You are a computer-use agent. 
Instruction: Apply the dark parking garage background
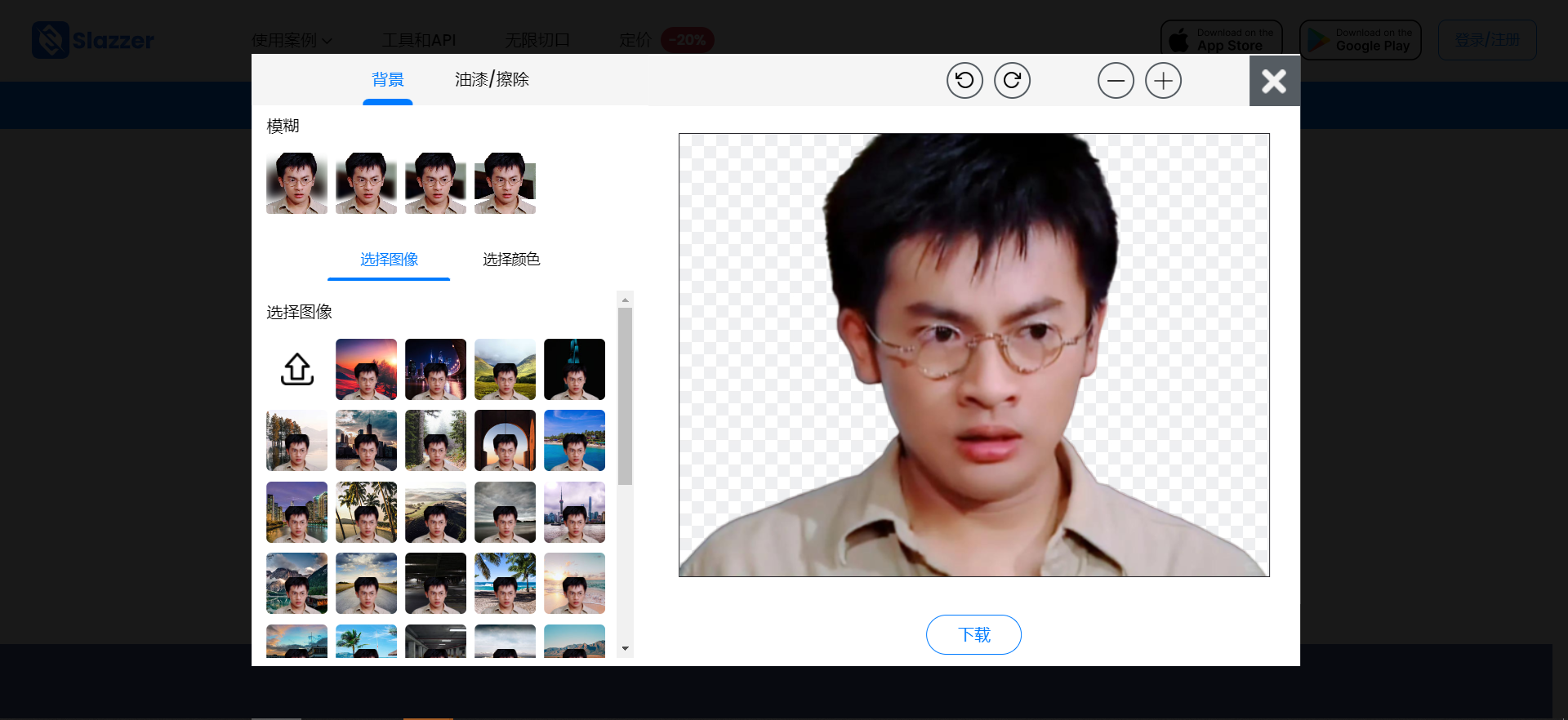tap(435, 584)
